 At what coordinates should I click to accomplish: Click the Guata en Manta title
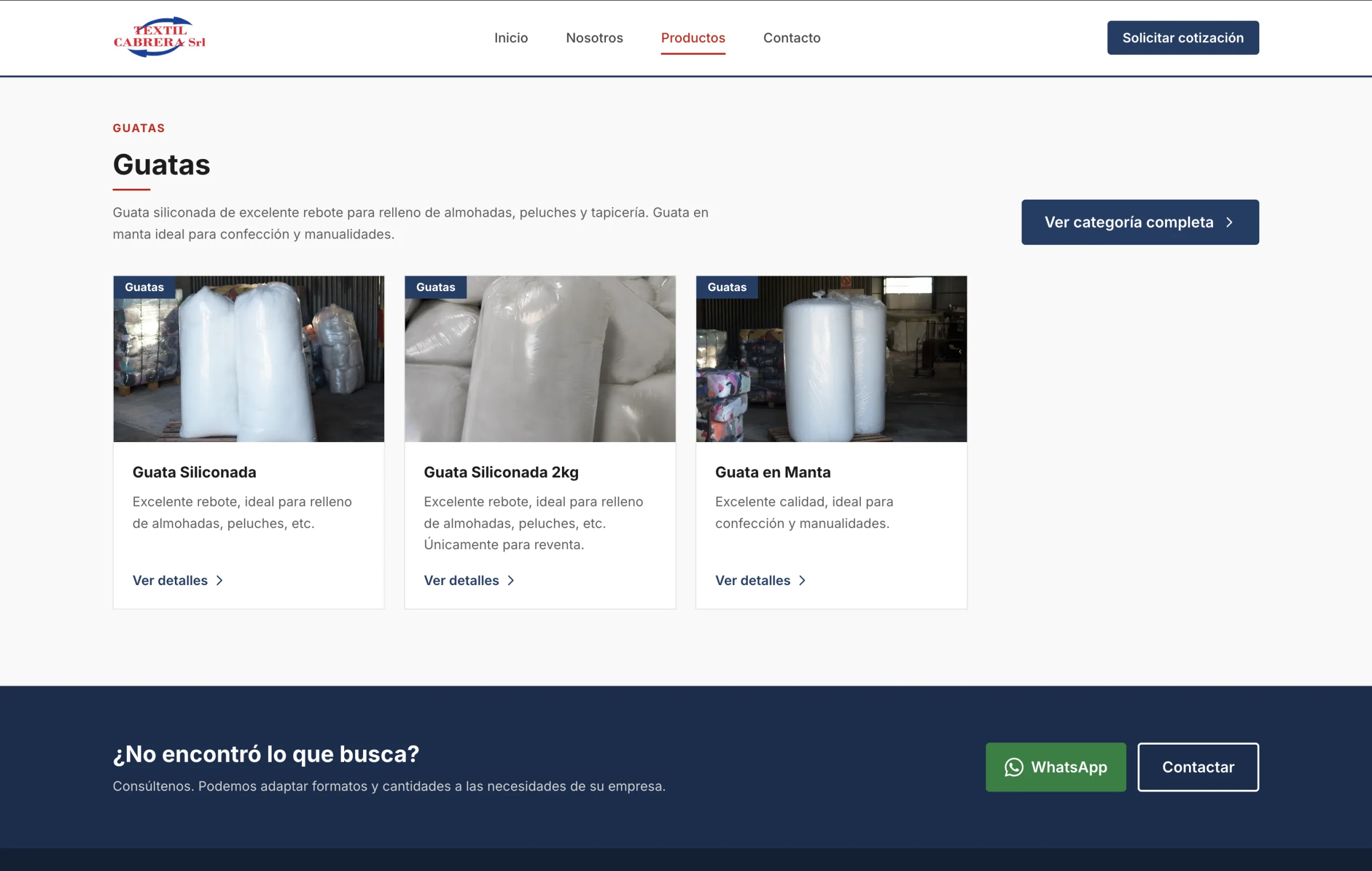point(773,472)
